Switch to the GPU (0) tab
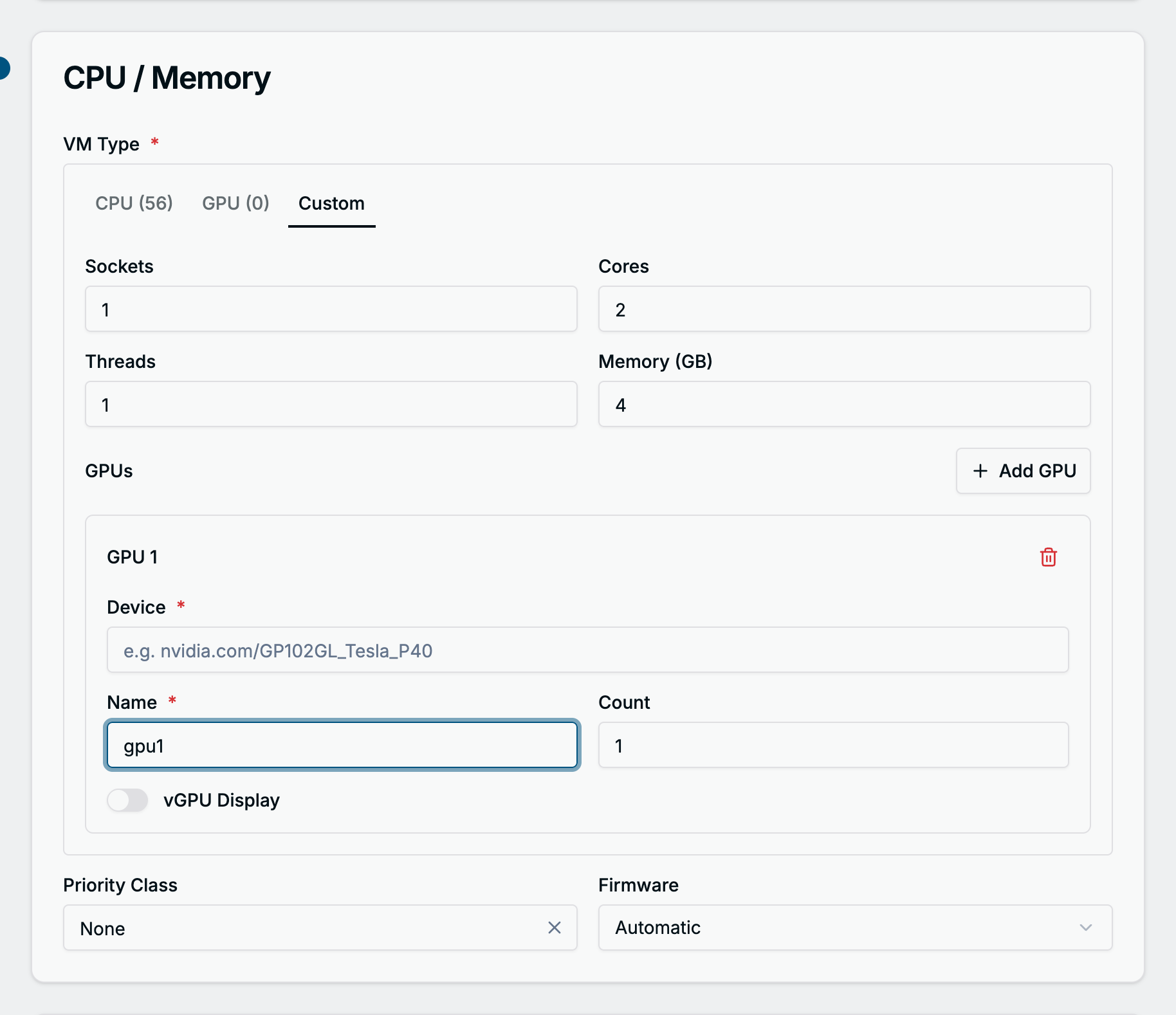The height and width of the screenshot is (1015, 1176). [x=235, y=203]
